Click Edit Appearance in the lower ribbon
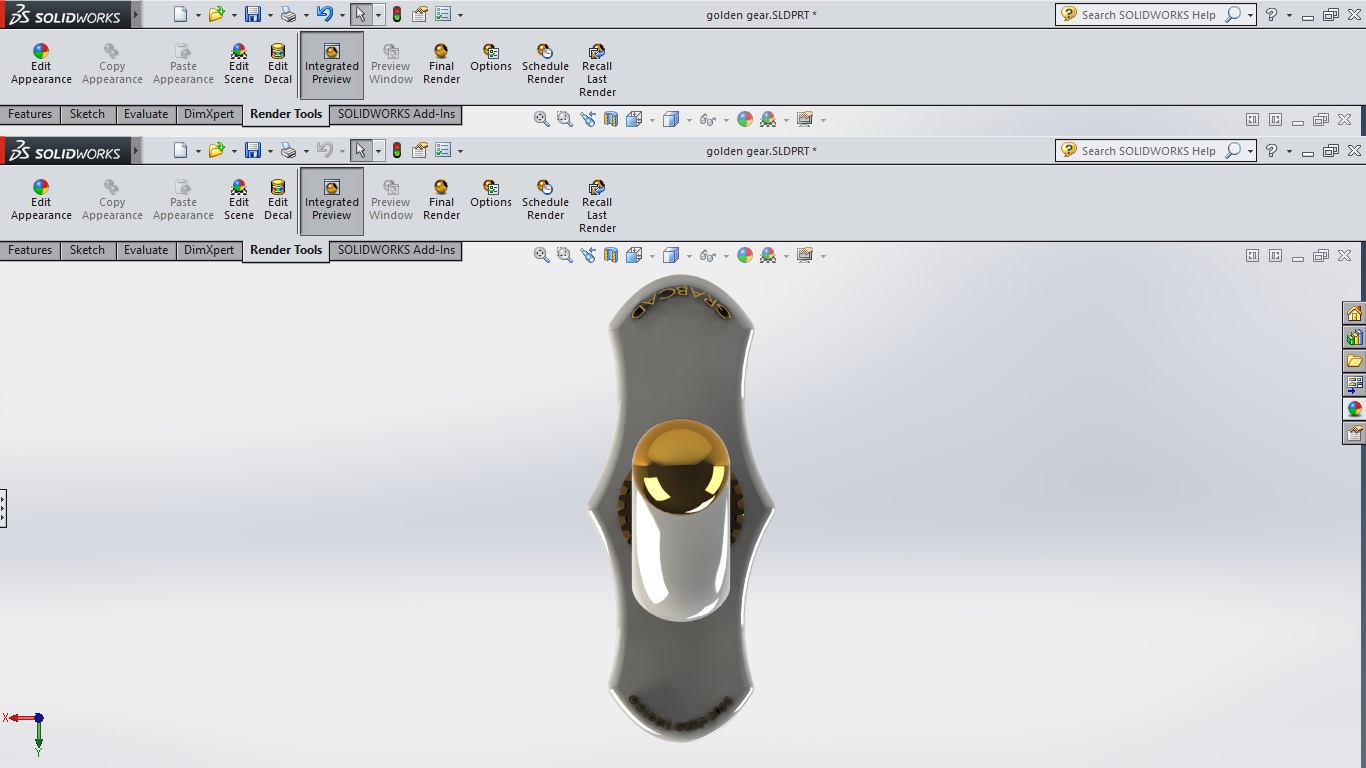Screen dimensions: 1366x768 [x=41, y=201]
